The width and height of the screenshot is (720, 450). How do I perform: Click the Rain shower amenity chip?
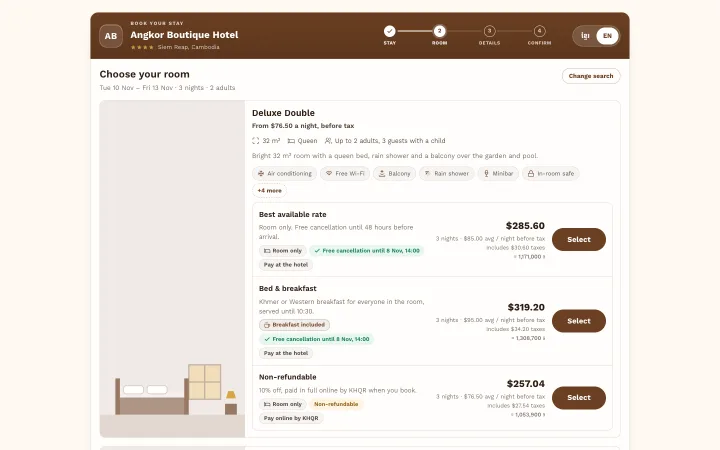pos(446,174)
